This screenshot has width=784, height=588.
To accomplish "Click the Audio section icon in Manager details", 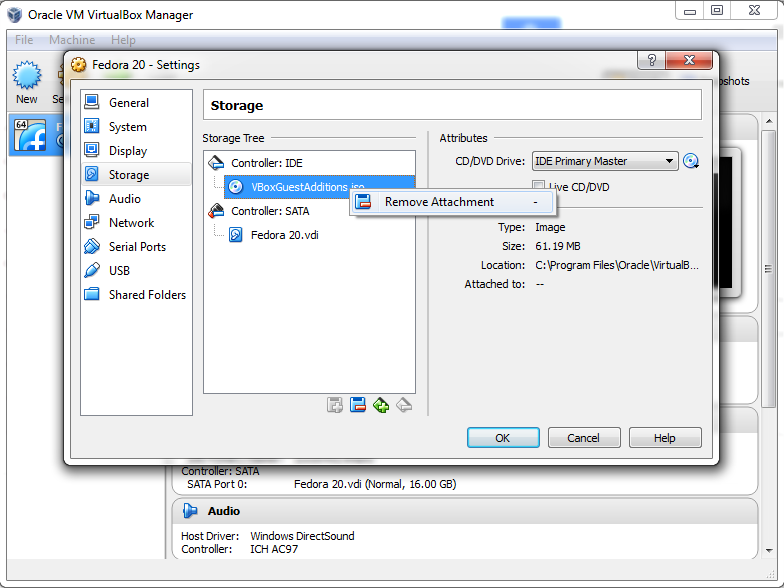I will pyautogui.click(x=190, y=510).
